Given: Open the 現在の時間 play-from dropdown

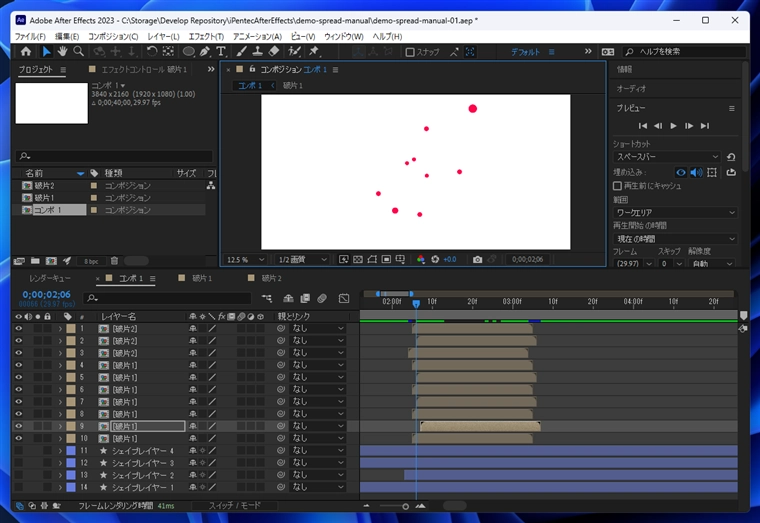Looking at the screenshot, I should [675, 238].
